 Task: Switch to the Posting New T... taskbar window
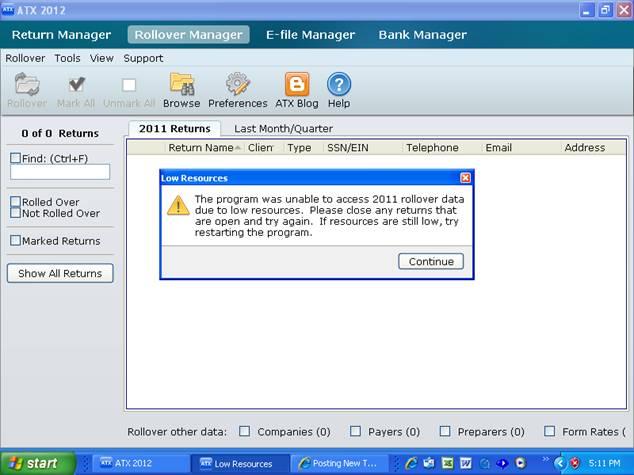pos(340,463)
